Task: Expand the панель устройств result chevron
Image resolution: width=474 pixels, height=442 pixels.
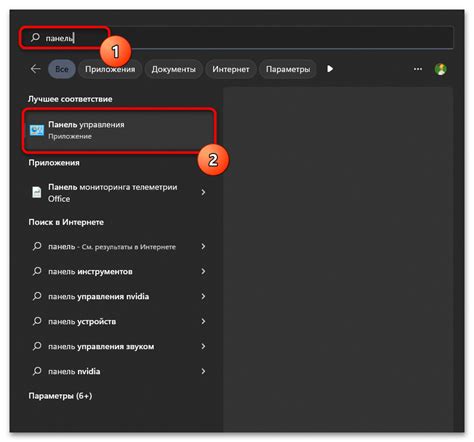Action: (x=203, y=321)
